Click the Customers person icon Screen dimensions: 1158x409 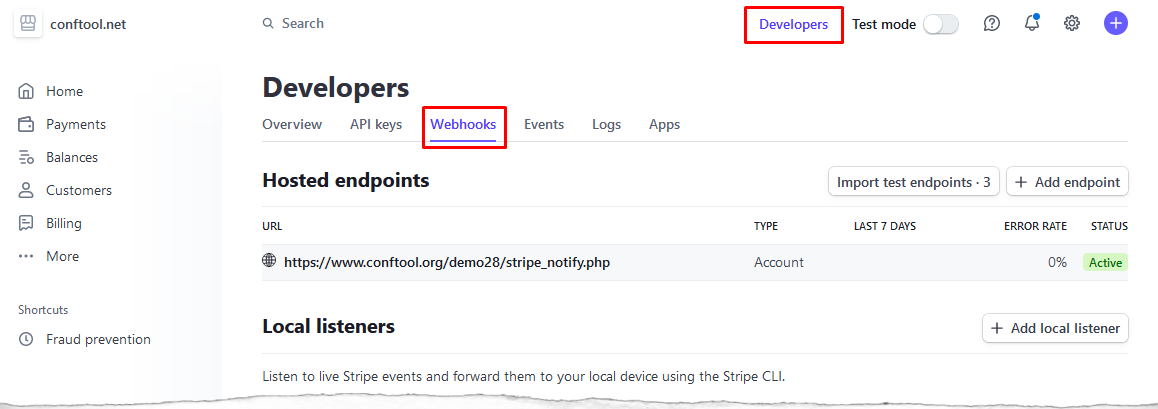click(x=27, y=190)
